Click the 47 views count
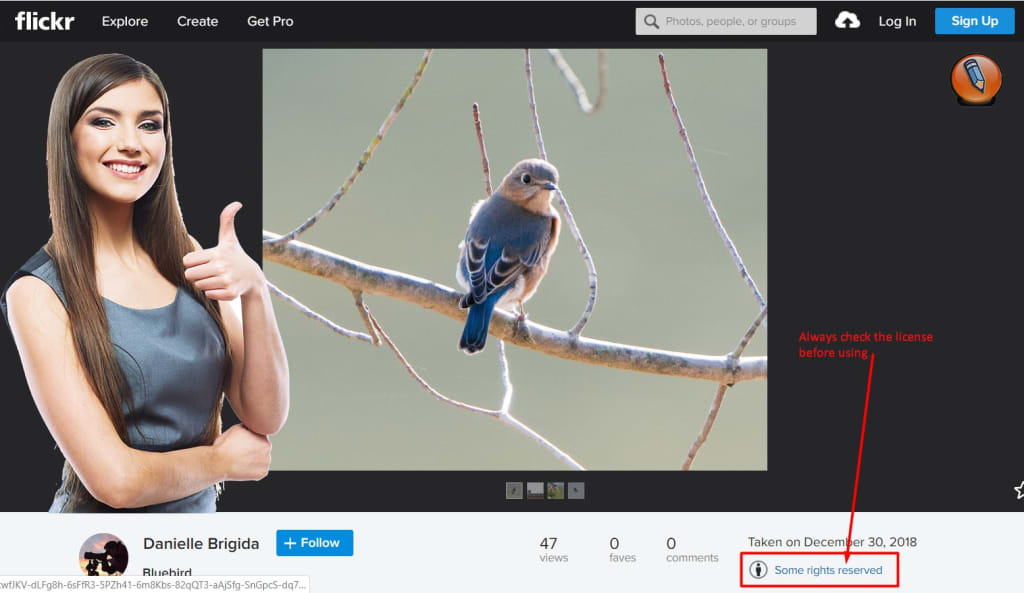Image resolution: width=1024 pixels, height=593 pixels. coord(553,549)
